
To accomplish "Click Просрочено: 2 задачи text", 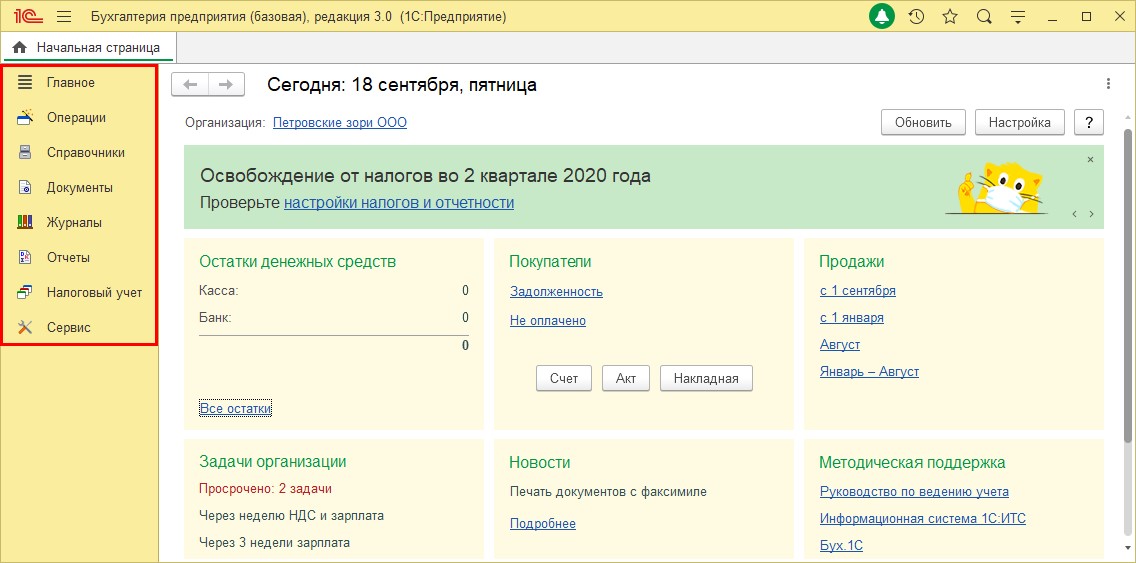I will point(265,488).
